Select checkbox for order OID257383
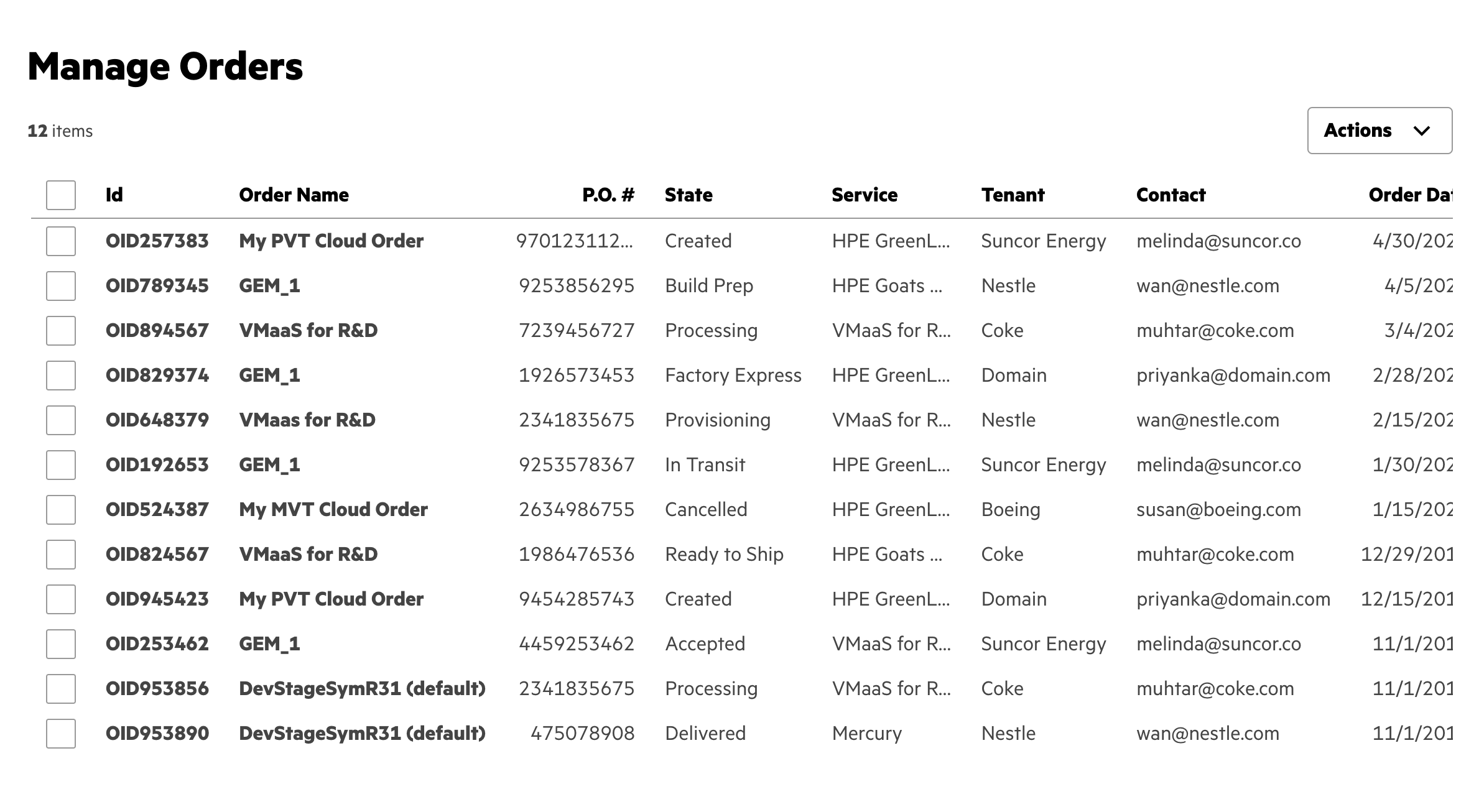The image size is (1479, 812). click(61, 241)
